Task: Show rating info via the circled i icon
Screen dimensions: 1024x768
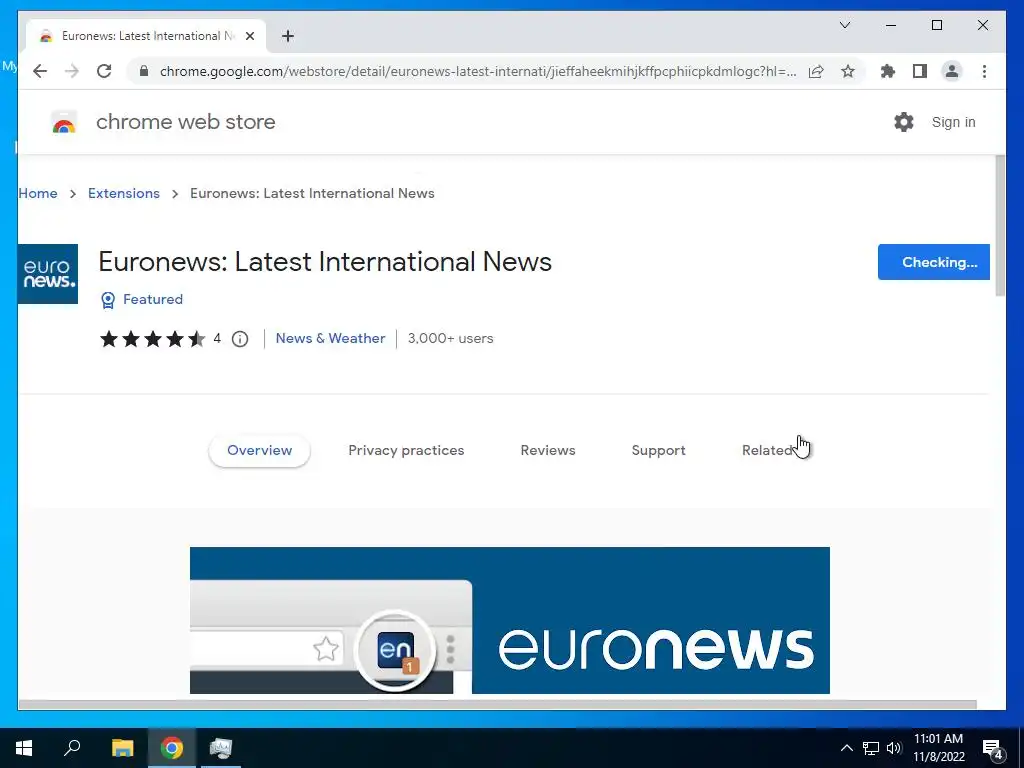Action: click(240, 339)
